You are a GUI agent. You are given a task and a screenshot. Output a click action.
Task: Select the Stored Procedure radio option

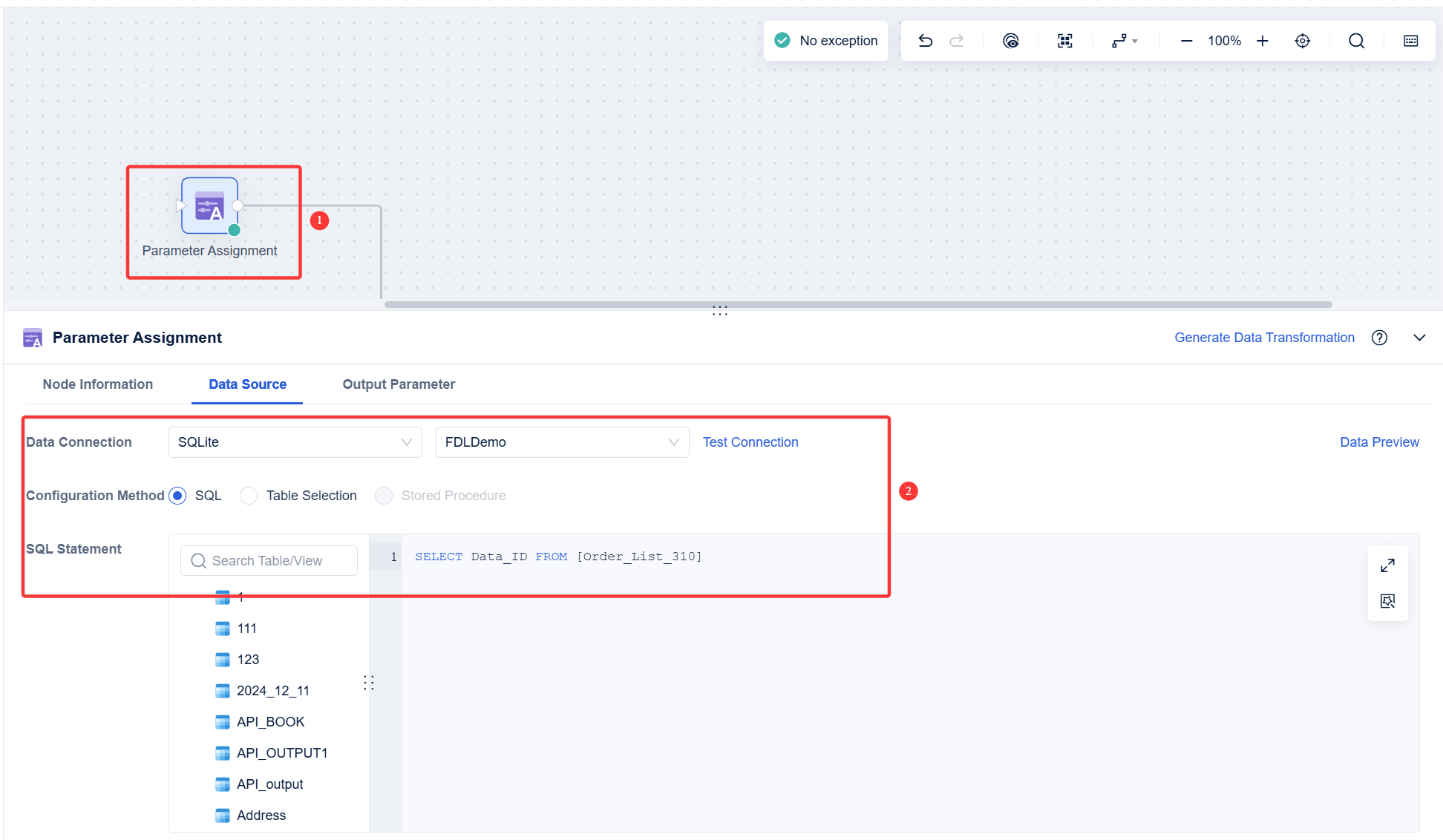pyautogui.click(x=384, y=496)
